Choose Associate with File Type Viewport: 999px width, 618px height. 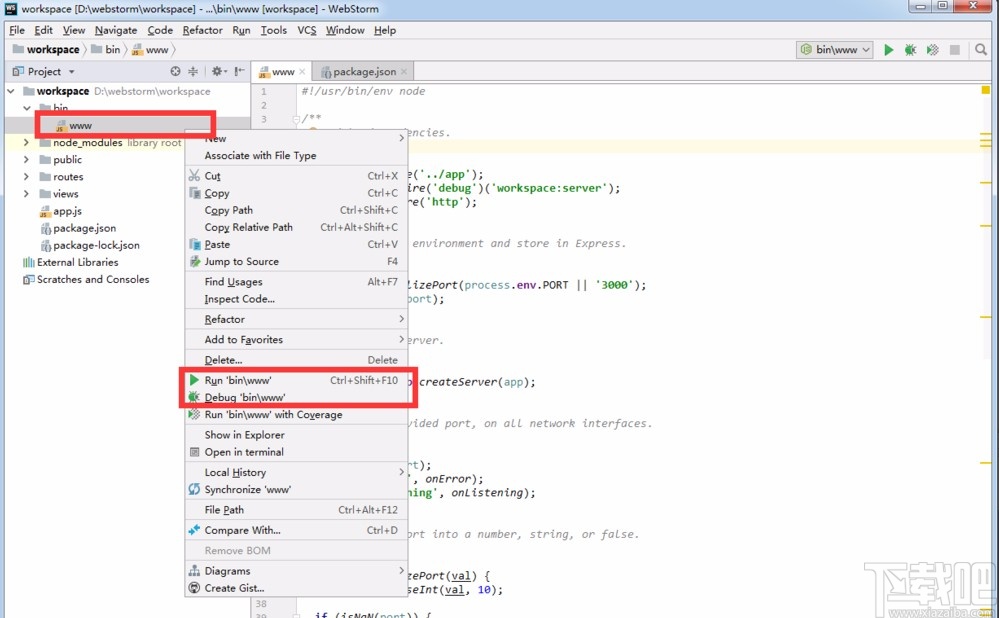(296, 155)
